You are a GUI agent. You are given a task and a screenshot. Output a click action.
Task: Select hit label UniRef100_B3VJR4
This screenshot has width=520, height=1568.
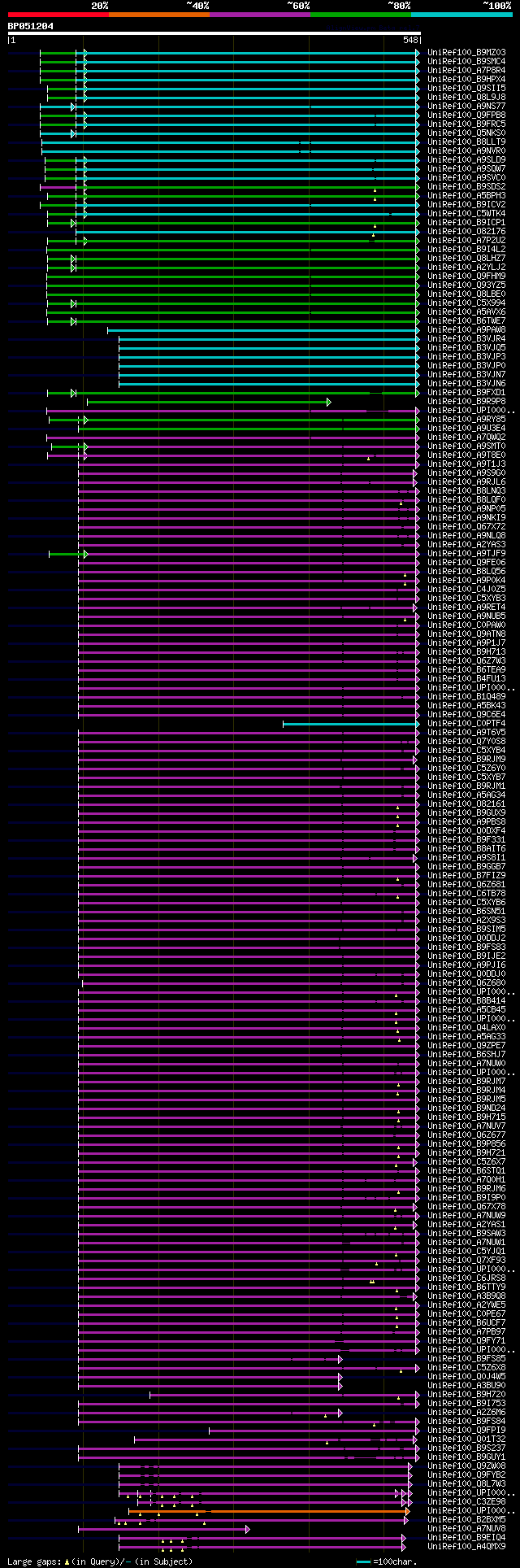(466, 338)
